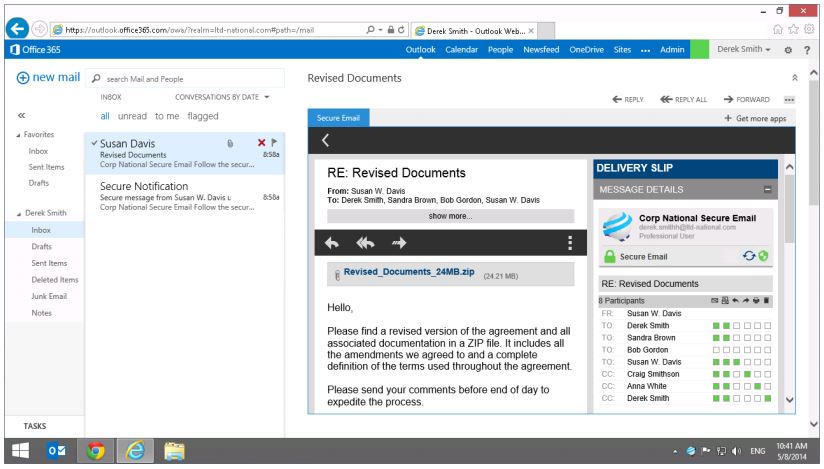The height and width of the screenshot is (469, 824).
Task: Select the 'flagged' mail filter
Action: tap(202, 116)
